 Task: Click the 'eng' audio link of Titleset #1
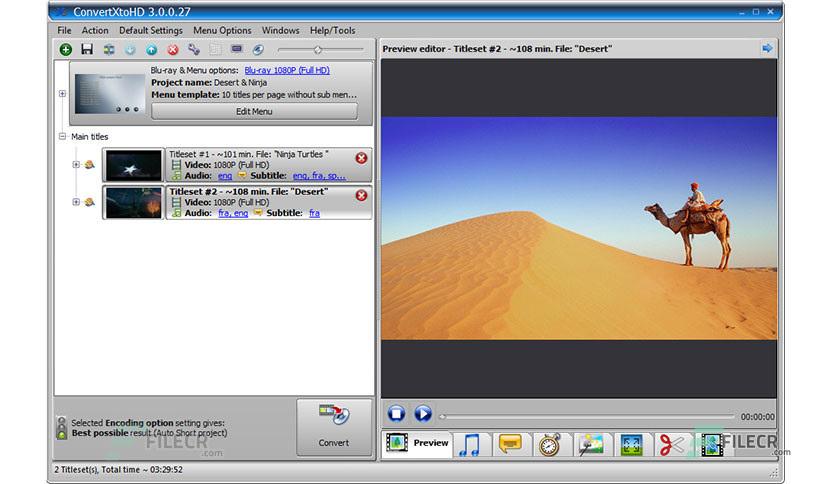tap(225, 175)
